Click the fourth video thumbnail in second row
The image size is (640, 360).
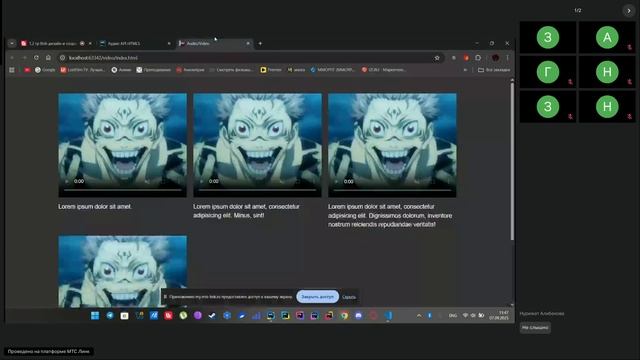click(122, 271)
